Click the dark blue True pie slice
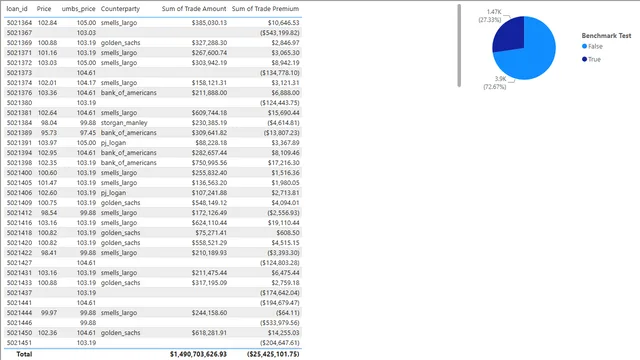Screen dimensions: 640x360 [511, 36]
